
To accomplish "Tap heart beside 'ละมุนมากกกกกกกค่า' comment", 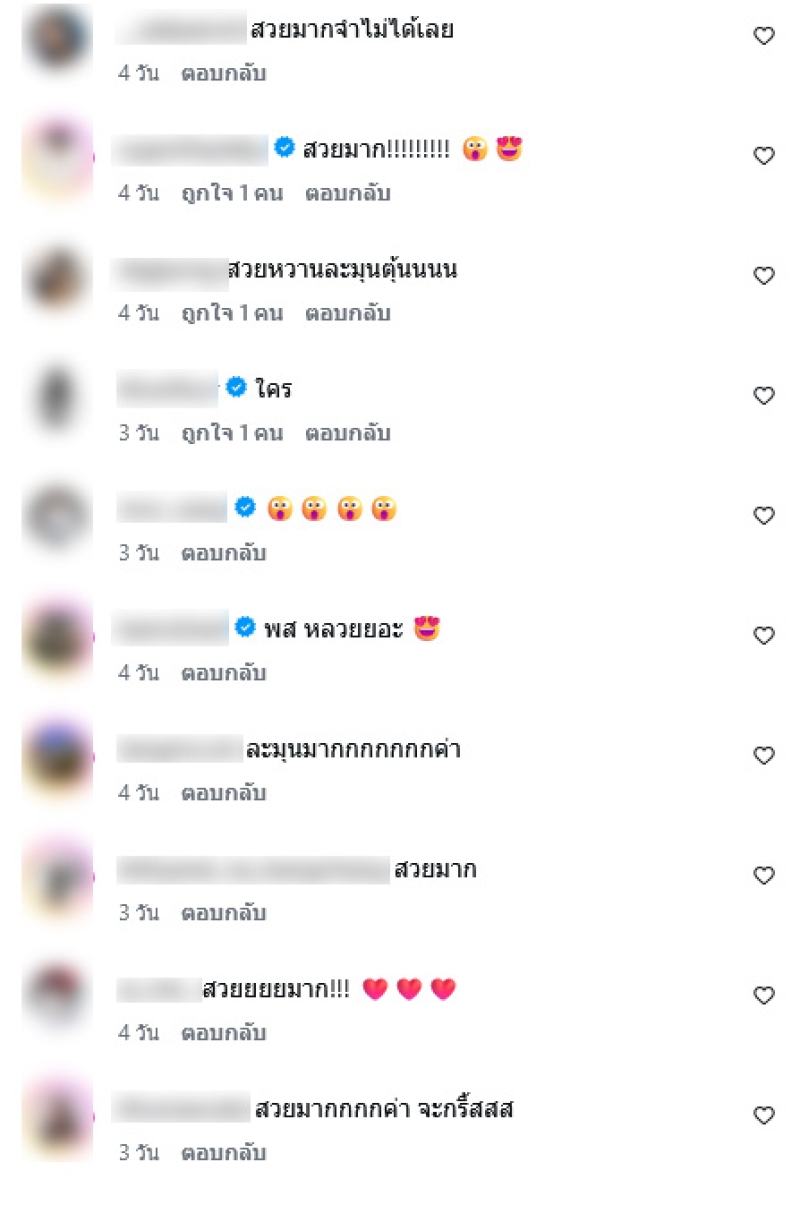I will point(764,756).
